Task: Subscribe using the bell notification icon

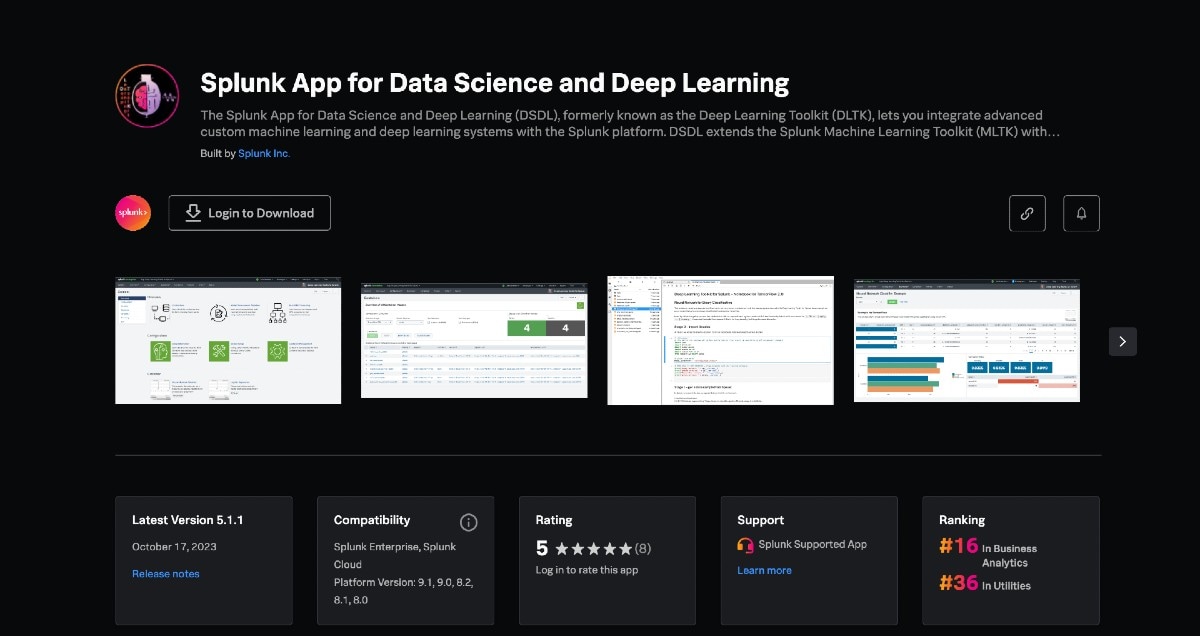Action: point(1081,213)
